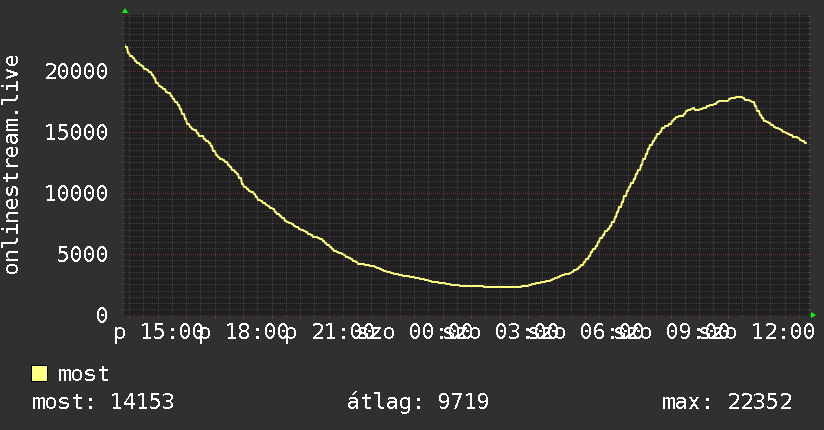The image size is (824, 430).
Task: Click the 'p 15:00' time label
Action: pos(158,332)
